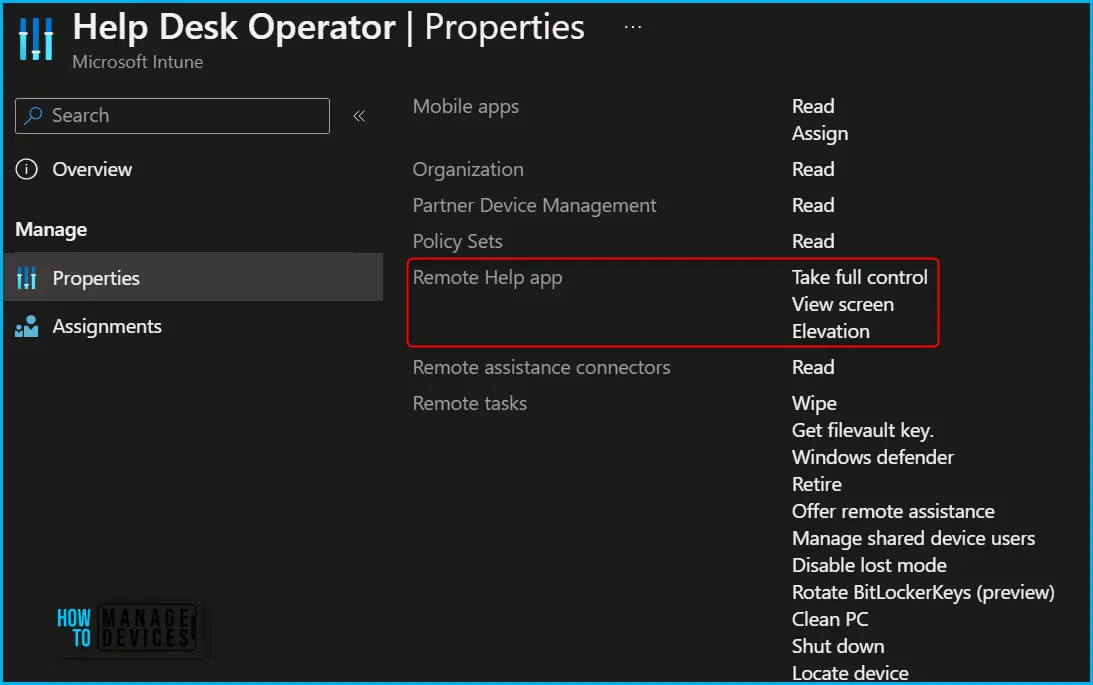Click the Microsoft Intune subtitle
This screenshot has width=1093, height=685.
pyautogui.click(x=137, y=62)
